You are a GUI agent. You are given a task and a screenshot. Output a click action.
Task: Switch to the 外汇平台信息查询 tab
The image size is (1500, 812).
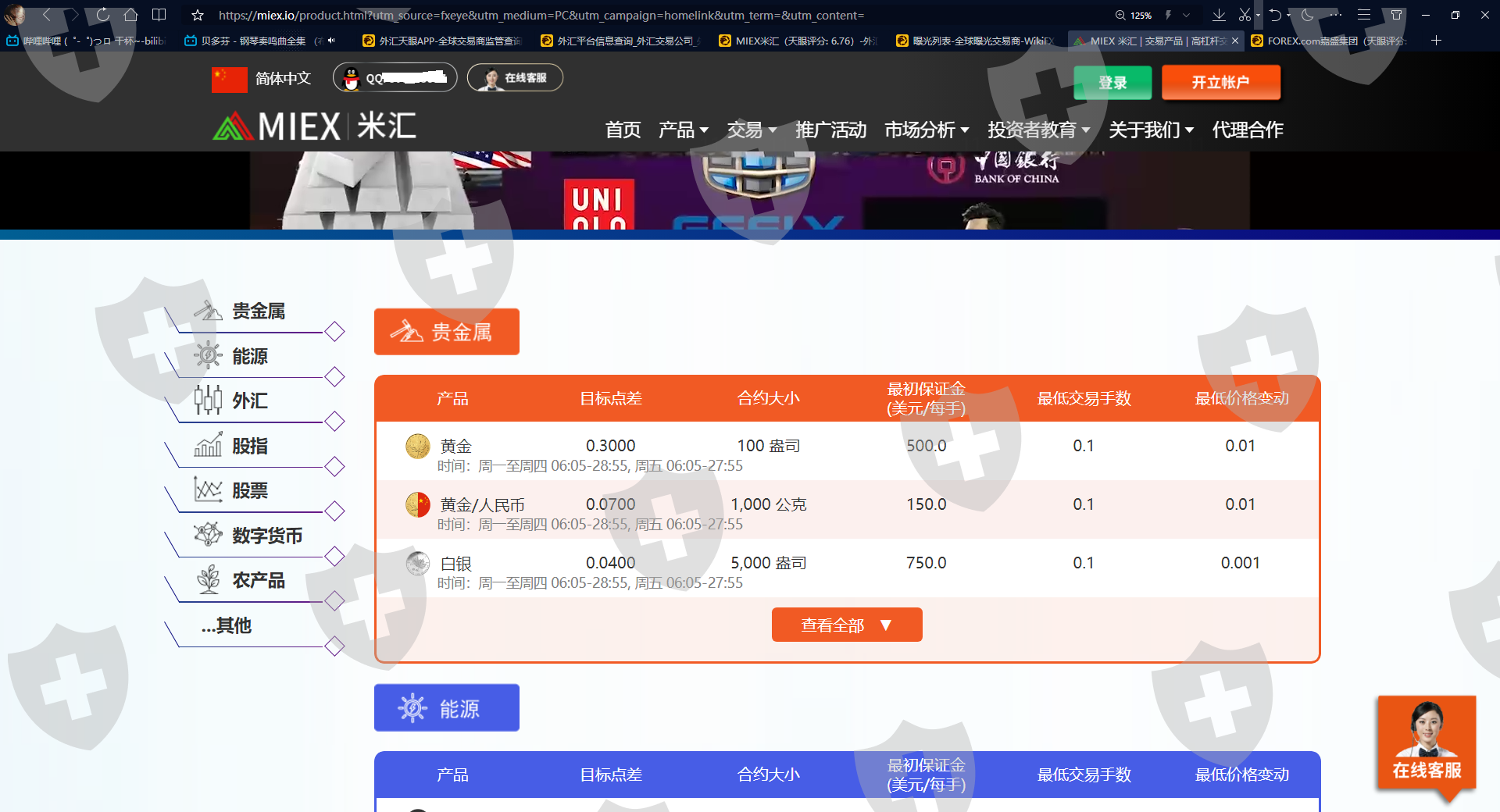(620, 41)
